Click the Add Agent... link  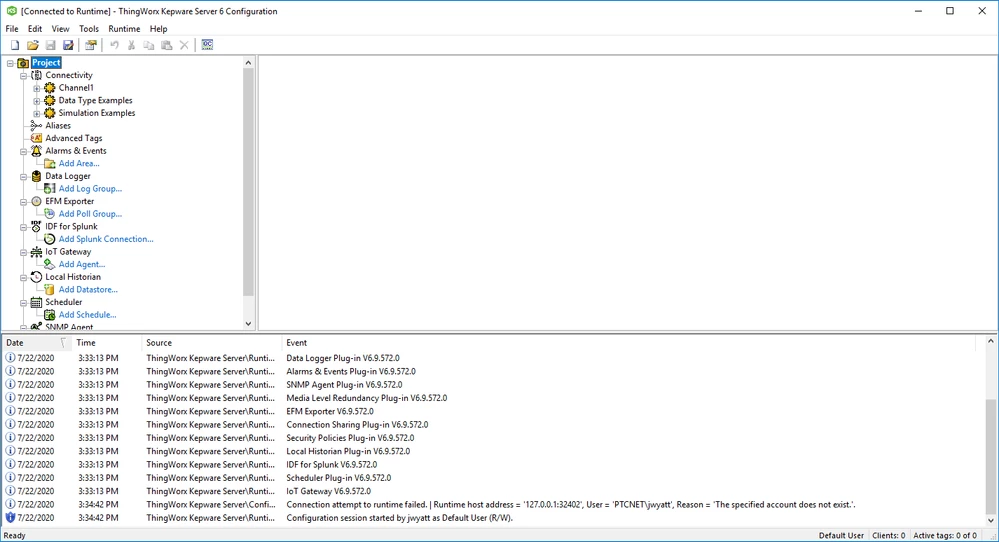pos(82,264)
